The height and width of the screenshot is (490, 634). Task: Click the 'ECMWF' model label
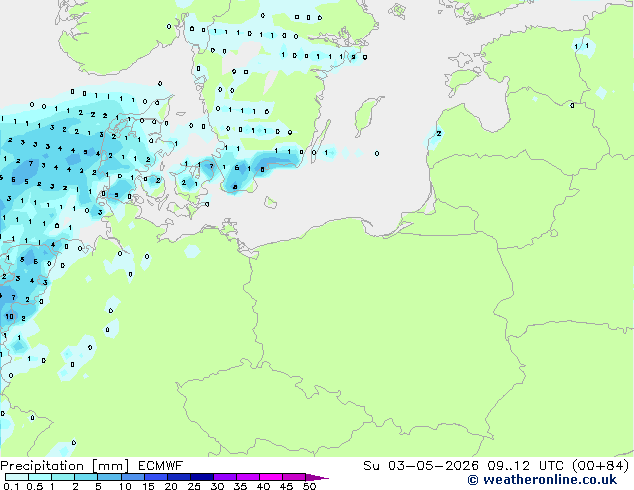point(160,466)
